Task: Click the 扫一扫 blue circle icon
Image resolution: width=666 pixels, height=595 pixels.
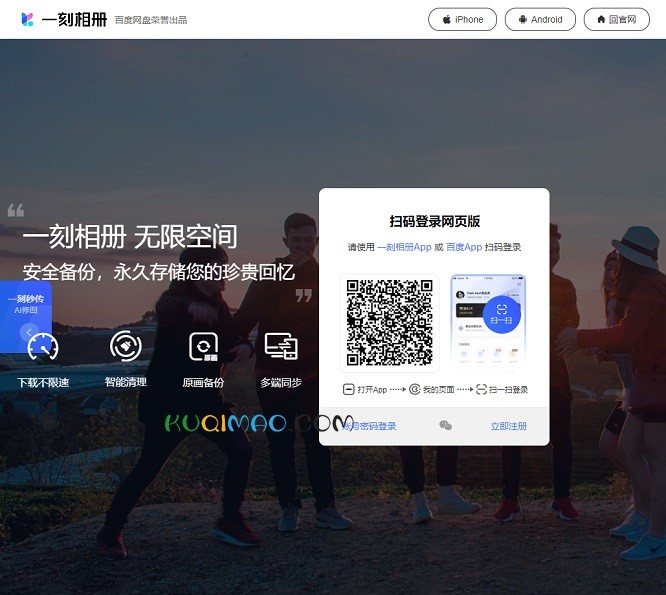Action: pos(502,315)
